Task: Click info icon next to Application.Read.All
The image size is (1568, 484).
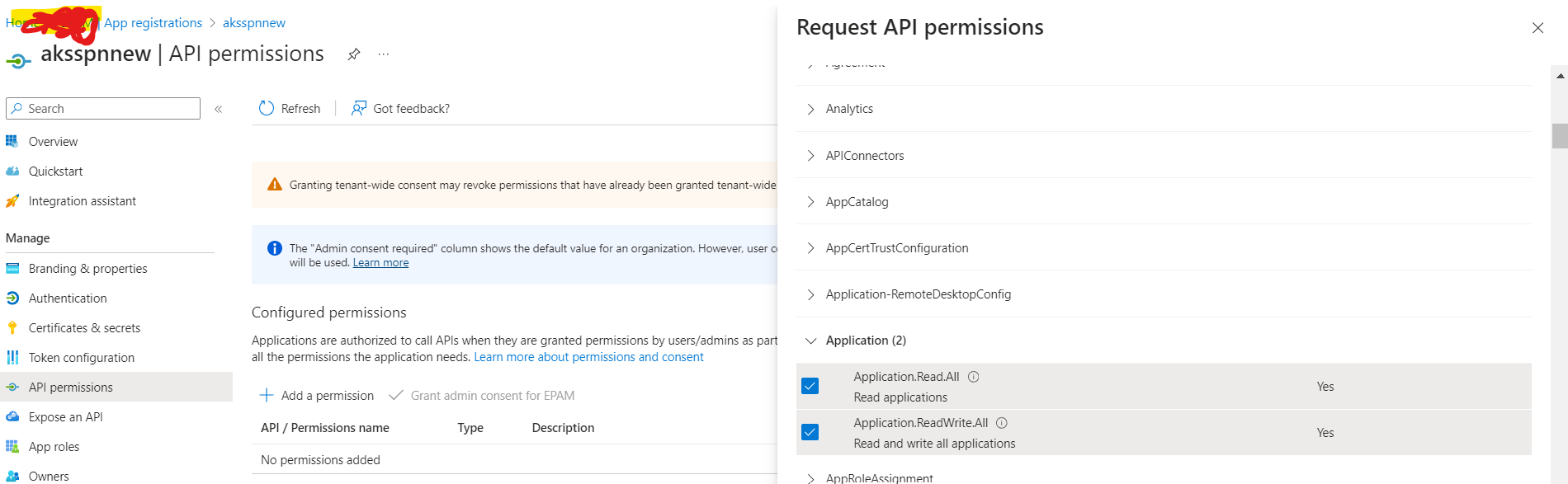Action: (x=974, y=377)
